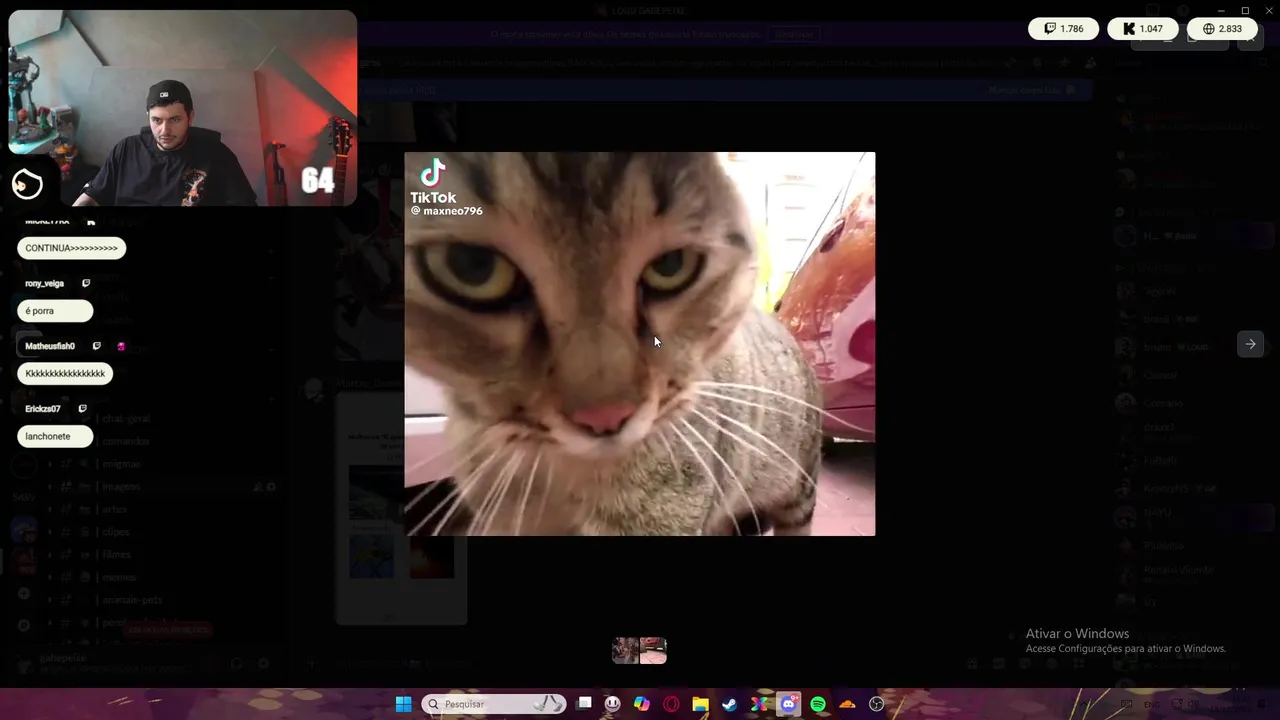This screenshot has width=1280, height=720.
Task: Open filmes Discord channel
Action: click(116, 555)
